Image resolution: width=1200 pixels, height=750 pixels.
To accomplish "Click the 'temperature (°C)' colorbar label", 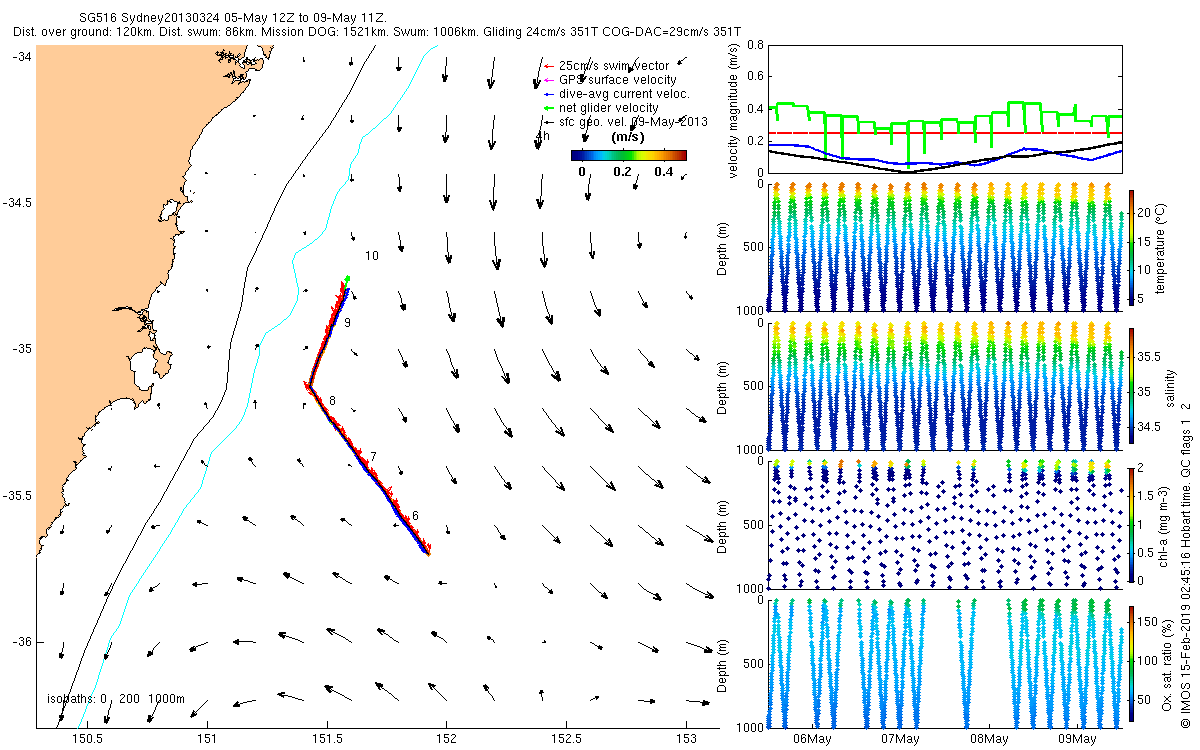I will coord(1163,248).
